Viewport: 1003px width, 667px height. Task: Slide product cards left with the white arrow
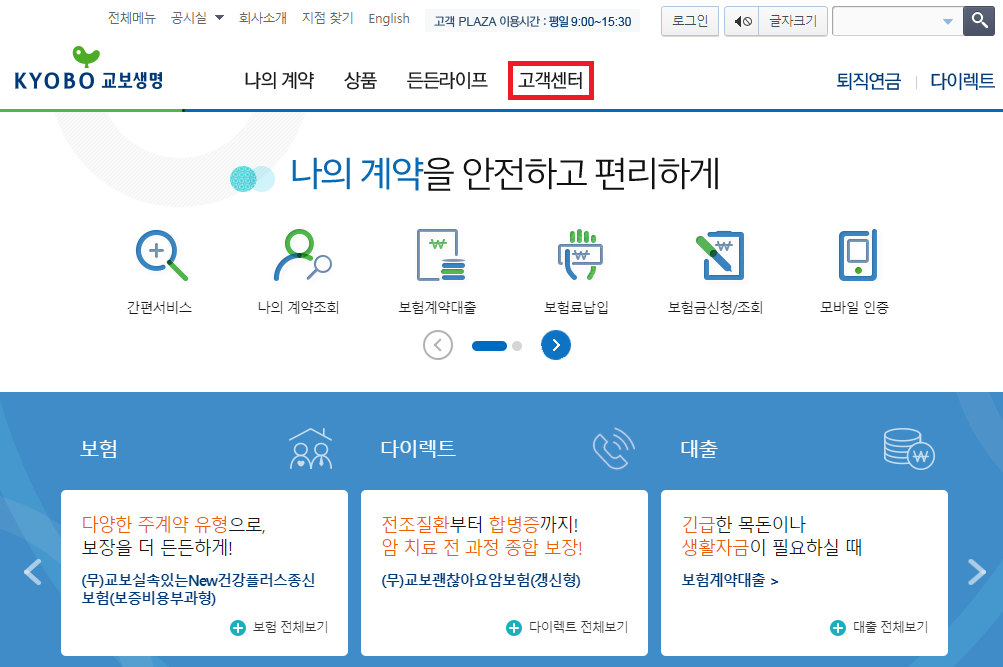coord(33,572)
